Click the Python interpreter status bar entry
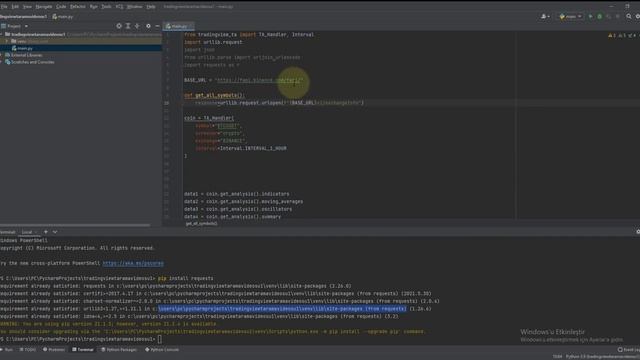640x360 pixels. pyautogui.click(x=602, y=357)
